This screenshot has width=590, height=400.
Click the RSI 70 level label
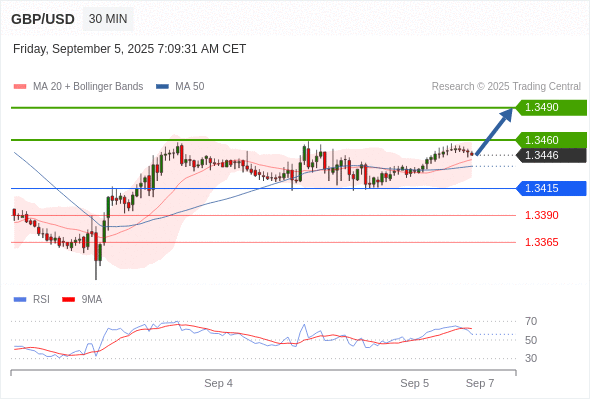531,321
